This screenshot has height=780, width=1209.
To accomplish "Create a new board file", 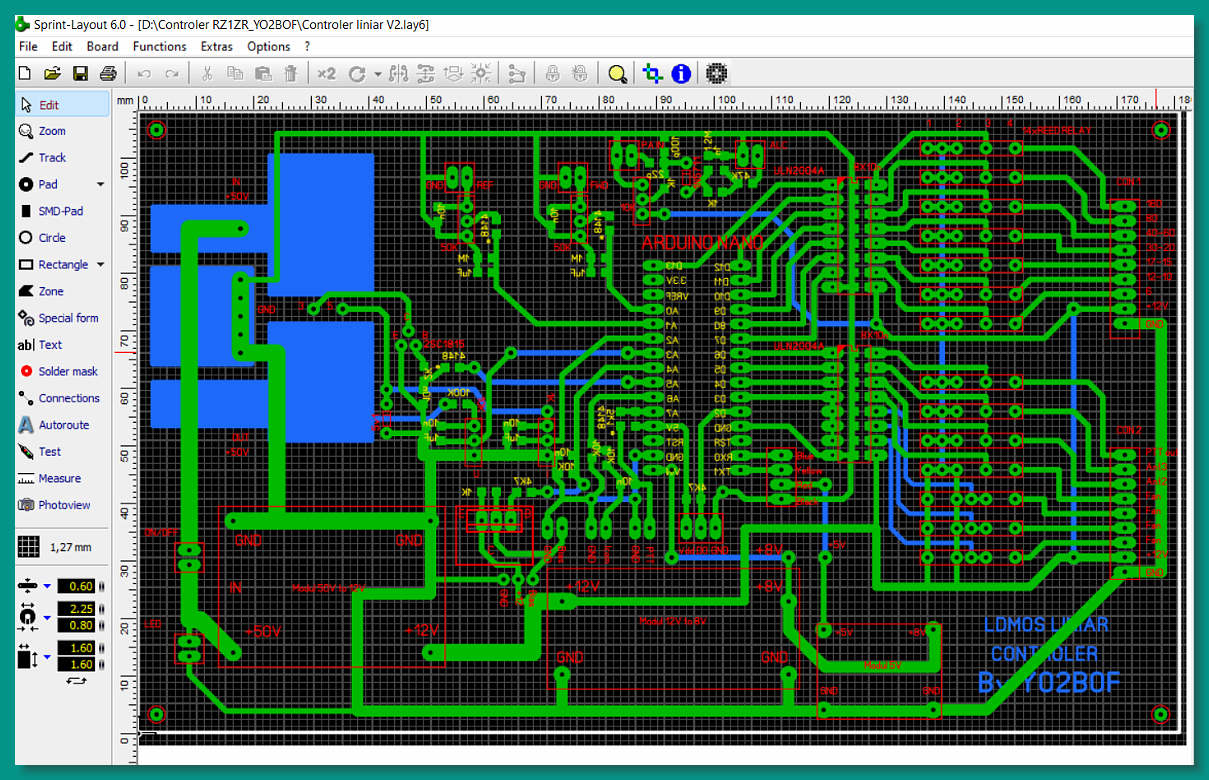I will 25,73.
